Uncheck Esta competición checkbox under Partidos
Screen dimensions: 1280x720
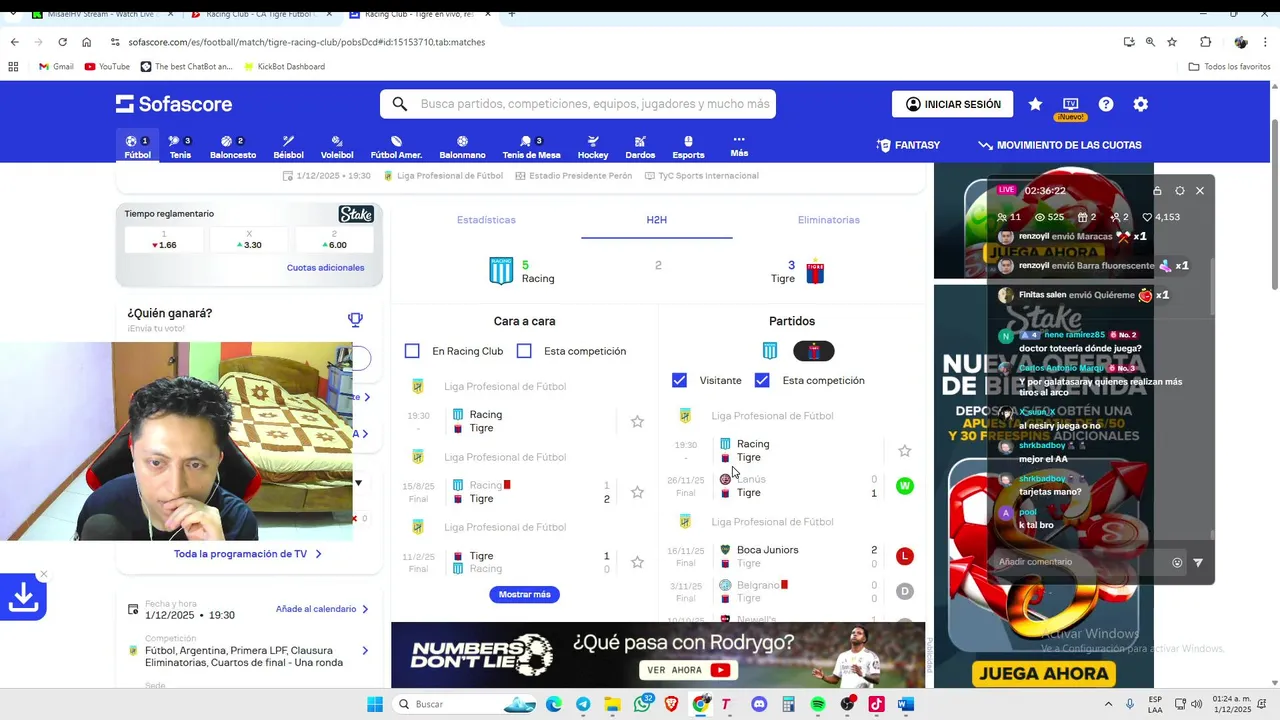[762, 380]
